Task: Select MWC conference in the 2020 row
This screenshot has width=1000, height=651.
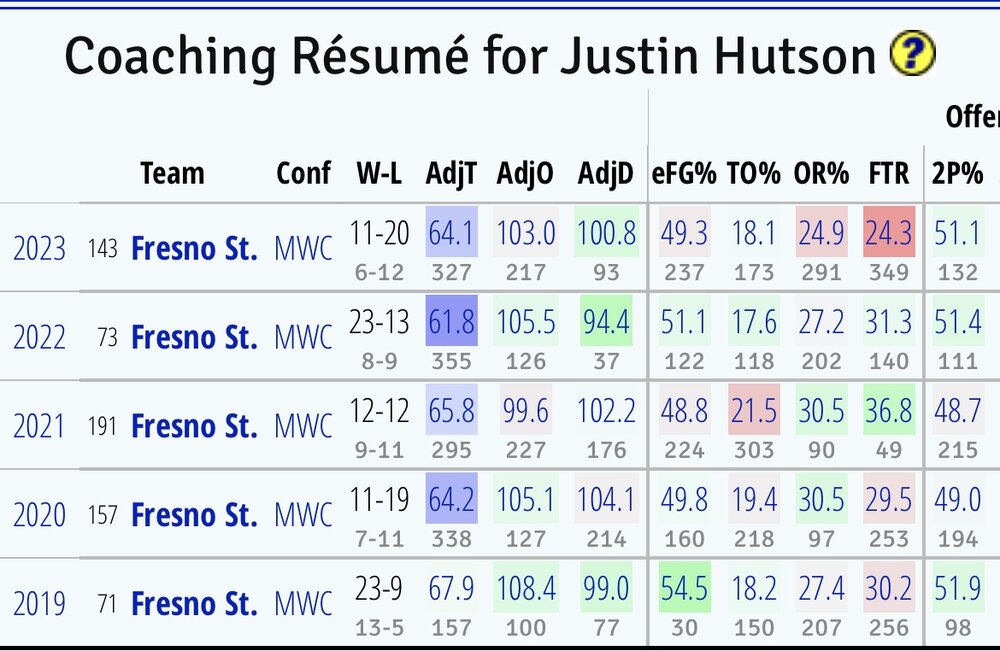Action: [303, 515]
